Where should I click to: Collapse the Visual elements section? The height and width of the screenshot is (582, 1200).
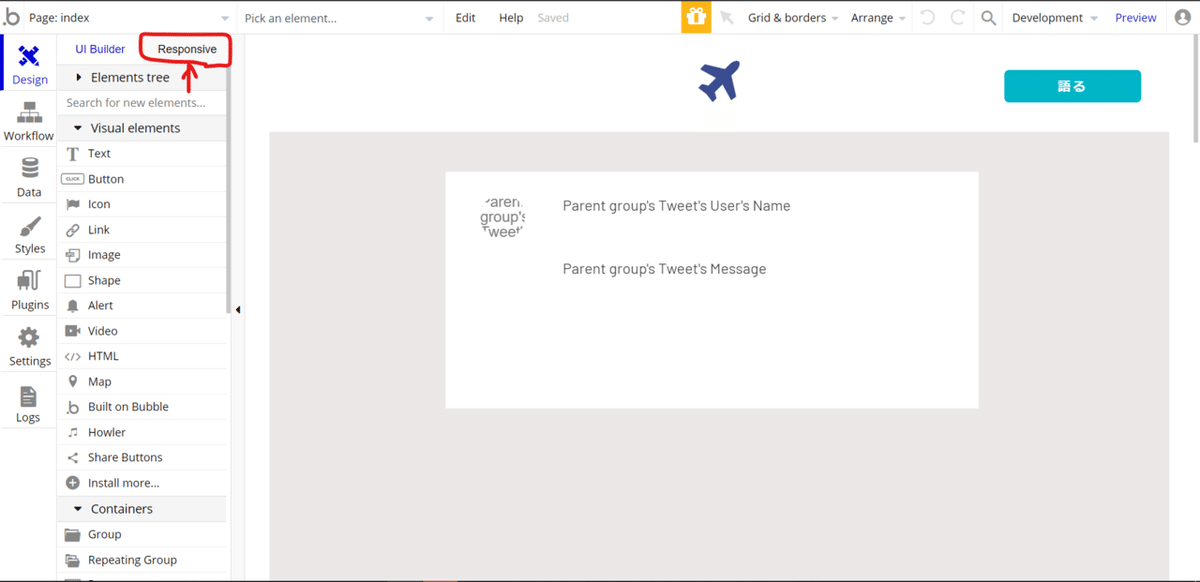point(78,128)
